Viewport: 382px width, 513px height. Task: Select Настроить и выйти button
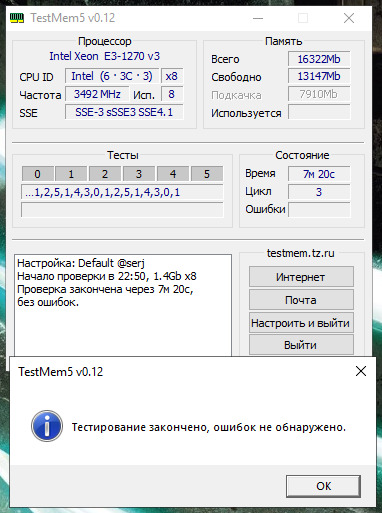pyautogui.click(x=301, y=323)
